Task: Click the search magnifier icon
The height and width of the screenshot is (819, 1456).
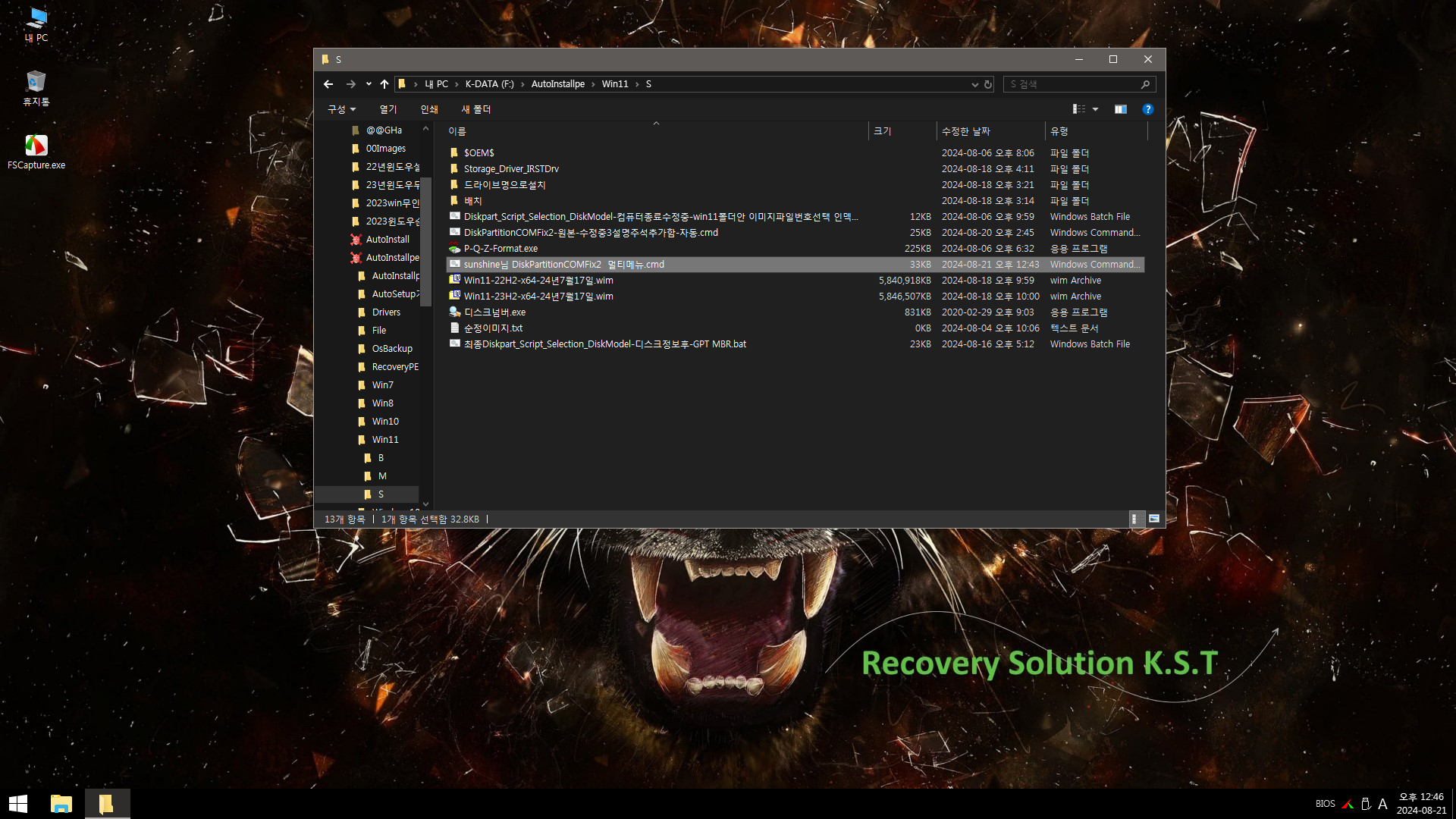Action: click(x=1146, y=84)
